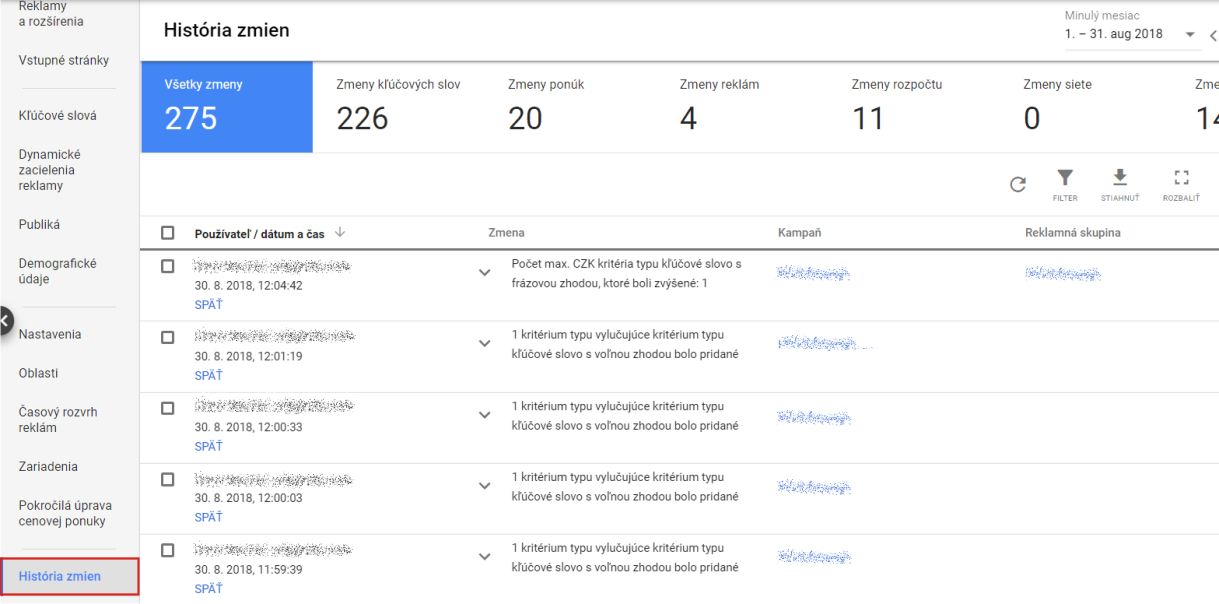
Task: Select the Všetky zmeny 275 tab
Action: tap(227, 107)
